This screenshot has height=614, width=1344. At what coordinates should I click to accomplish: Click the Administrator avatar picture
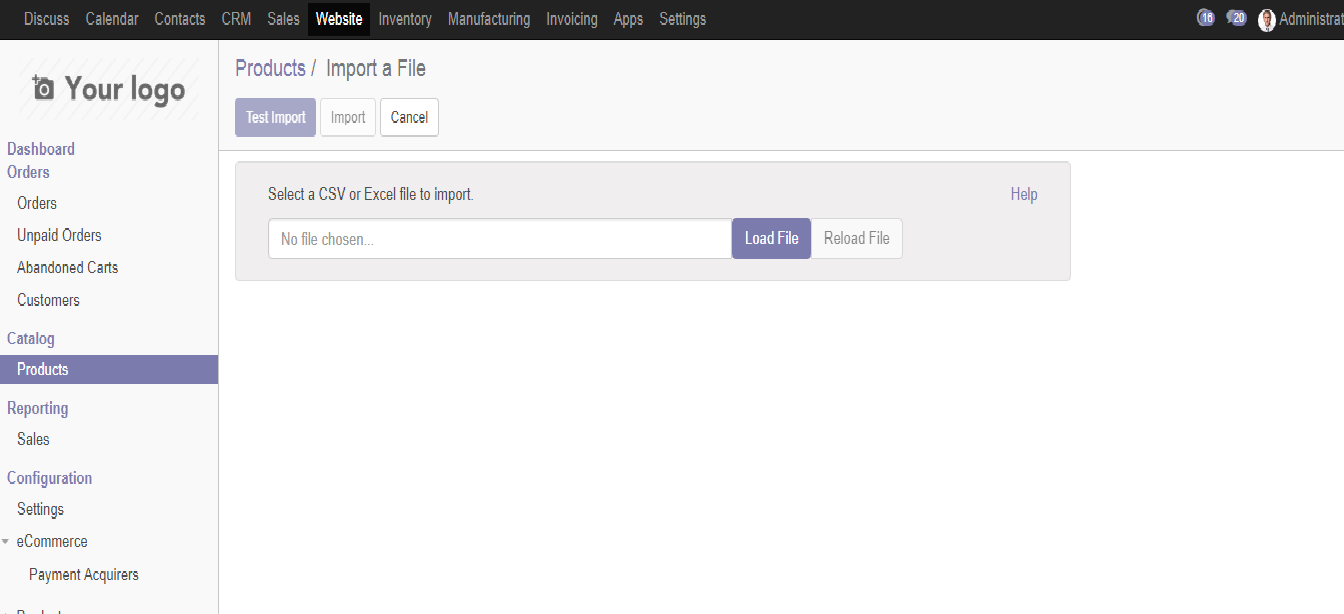[x=1267, y=20]
